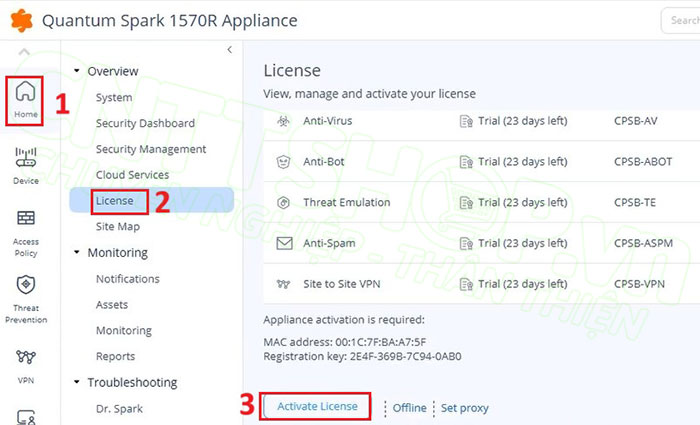Click the Offline activation link
This screenshot has width=700, height=425.
tap(409, 408)
